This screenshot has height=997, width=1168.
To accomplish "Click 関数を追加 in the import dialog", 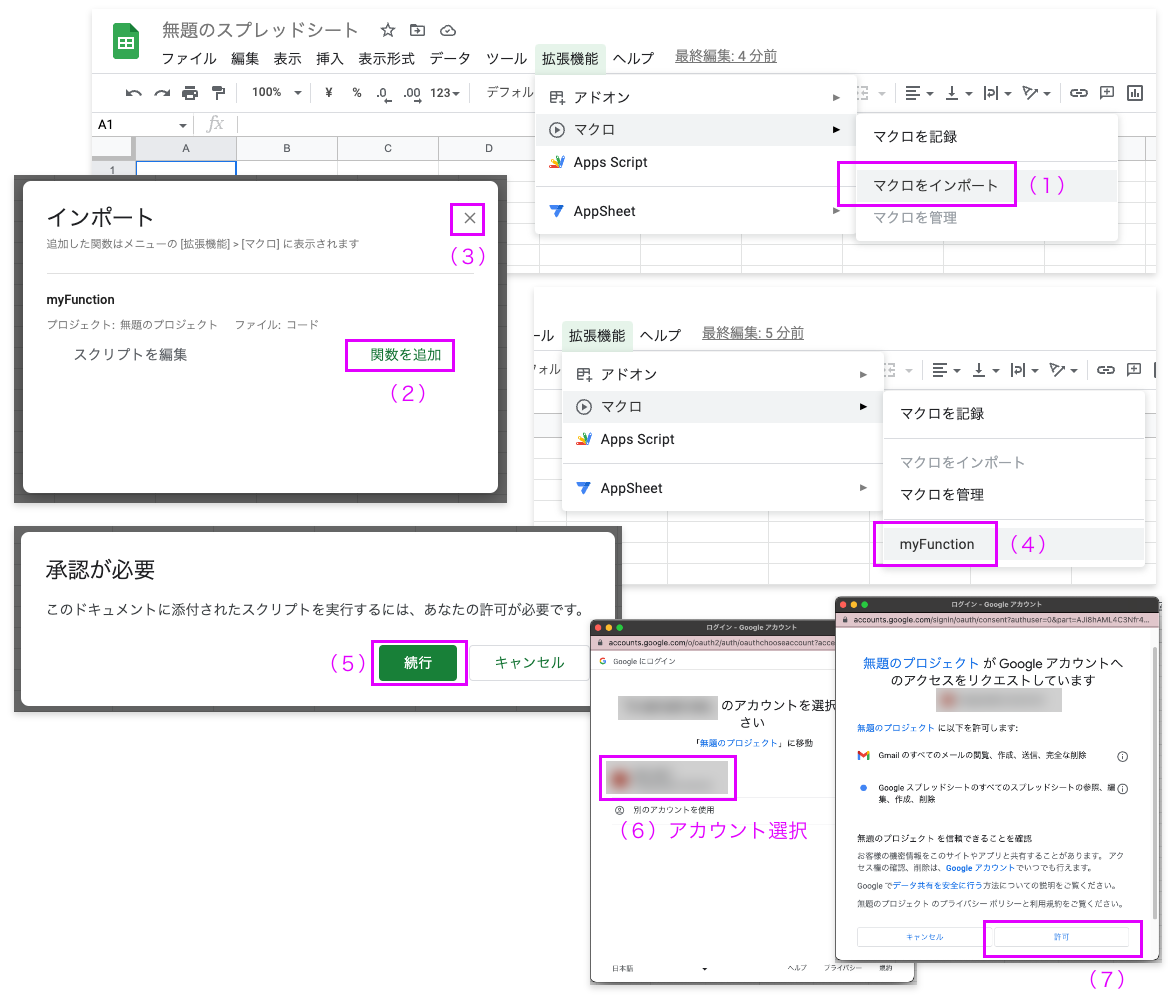I will click(399, 355).
